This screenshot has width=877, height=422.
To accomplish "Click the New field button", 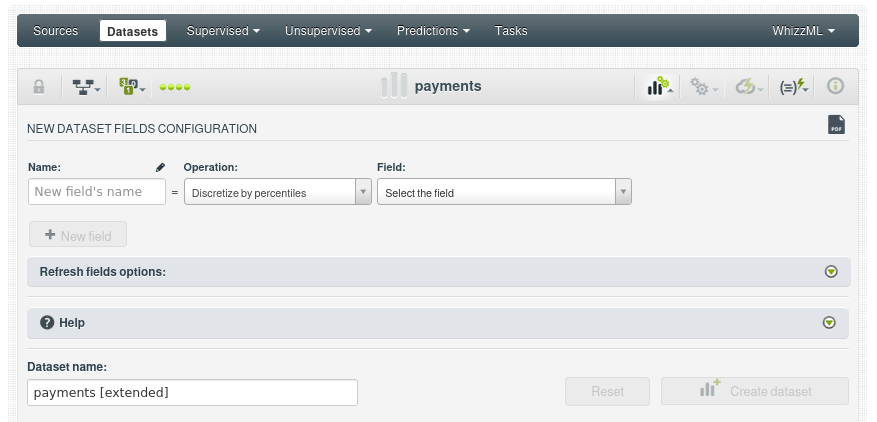I will 78,235.
